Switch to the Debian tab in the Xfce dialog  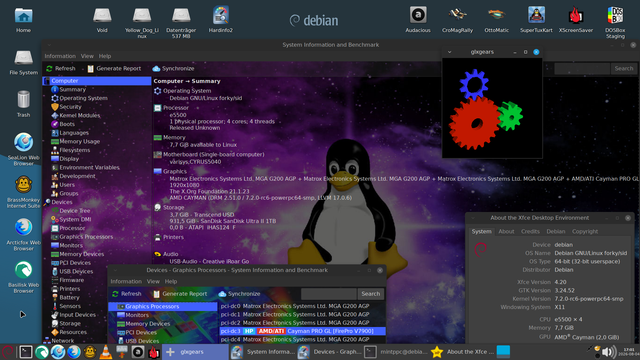tap(556, 231)
